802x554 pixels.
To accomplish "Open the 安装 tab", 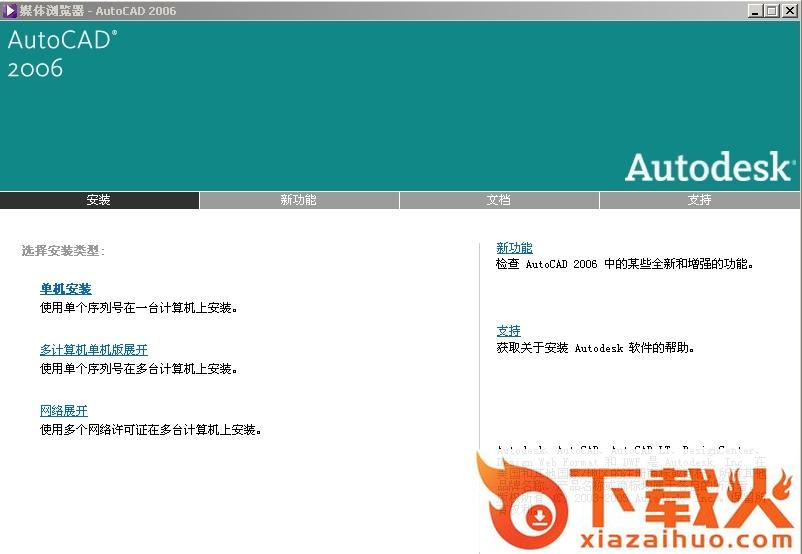I will click(x=99, y=200).
